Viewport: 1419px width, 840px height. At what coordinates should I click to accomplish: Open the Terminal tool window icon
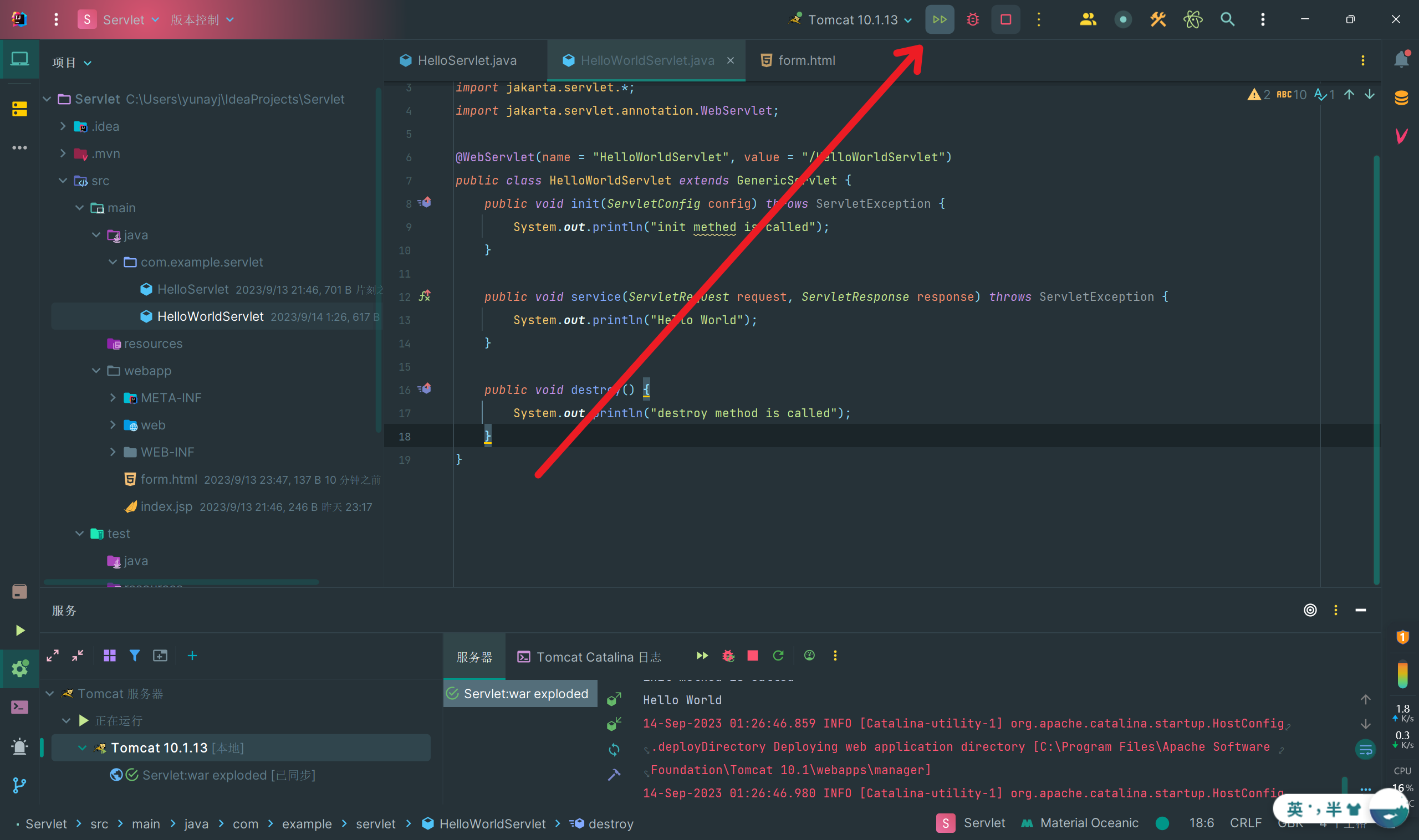[x=19, y=707]
